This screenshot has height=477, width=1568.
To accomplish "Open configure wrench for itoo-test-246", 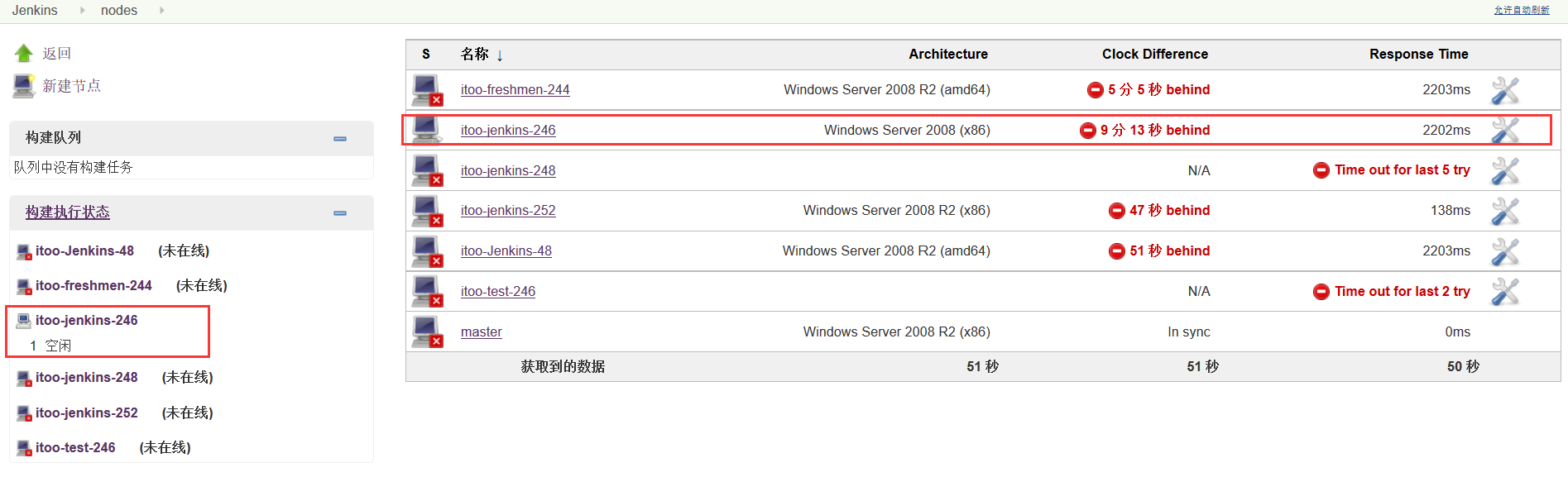I will click(1504, 292).
